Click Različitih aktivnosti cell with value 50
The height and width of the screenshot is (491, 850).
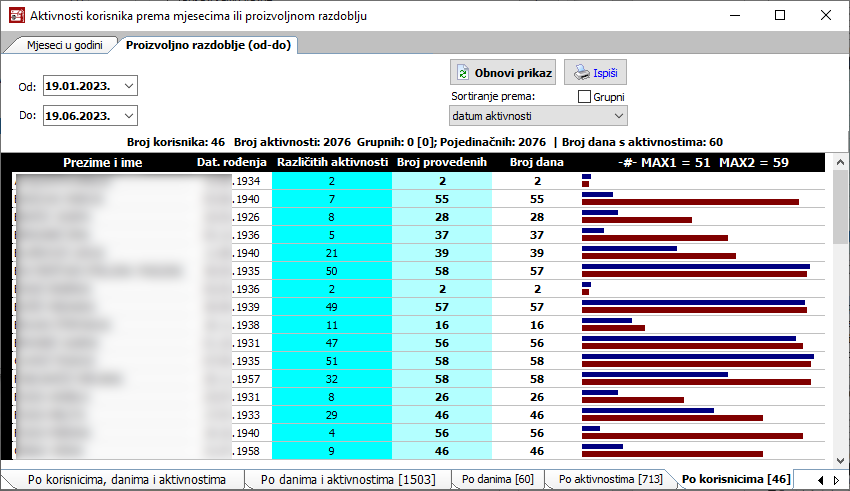click(332, 271)
